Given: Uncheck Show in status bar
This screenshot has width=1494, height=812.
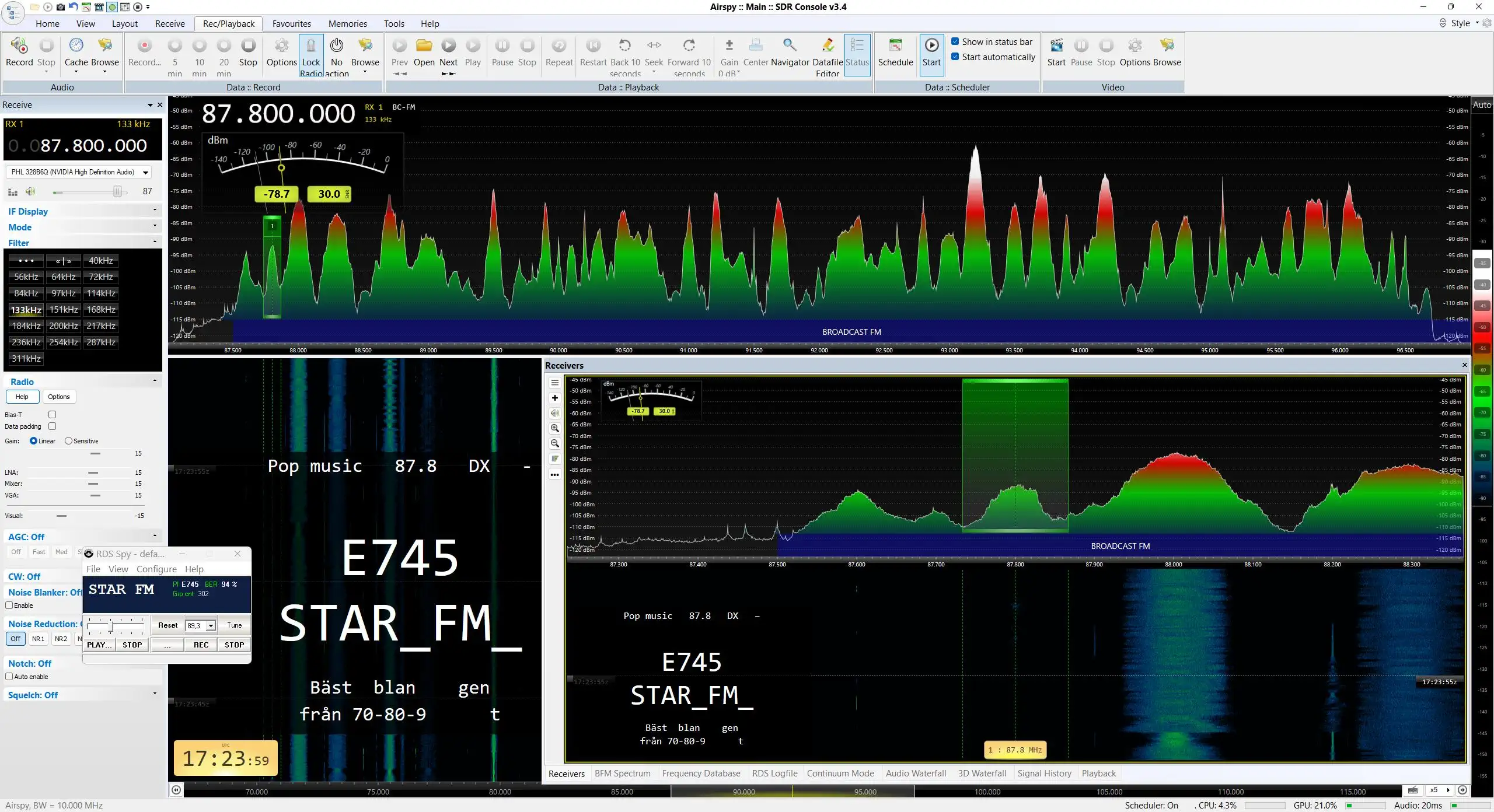Looking at the screenshot, I should click(955, 41).
